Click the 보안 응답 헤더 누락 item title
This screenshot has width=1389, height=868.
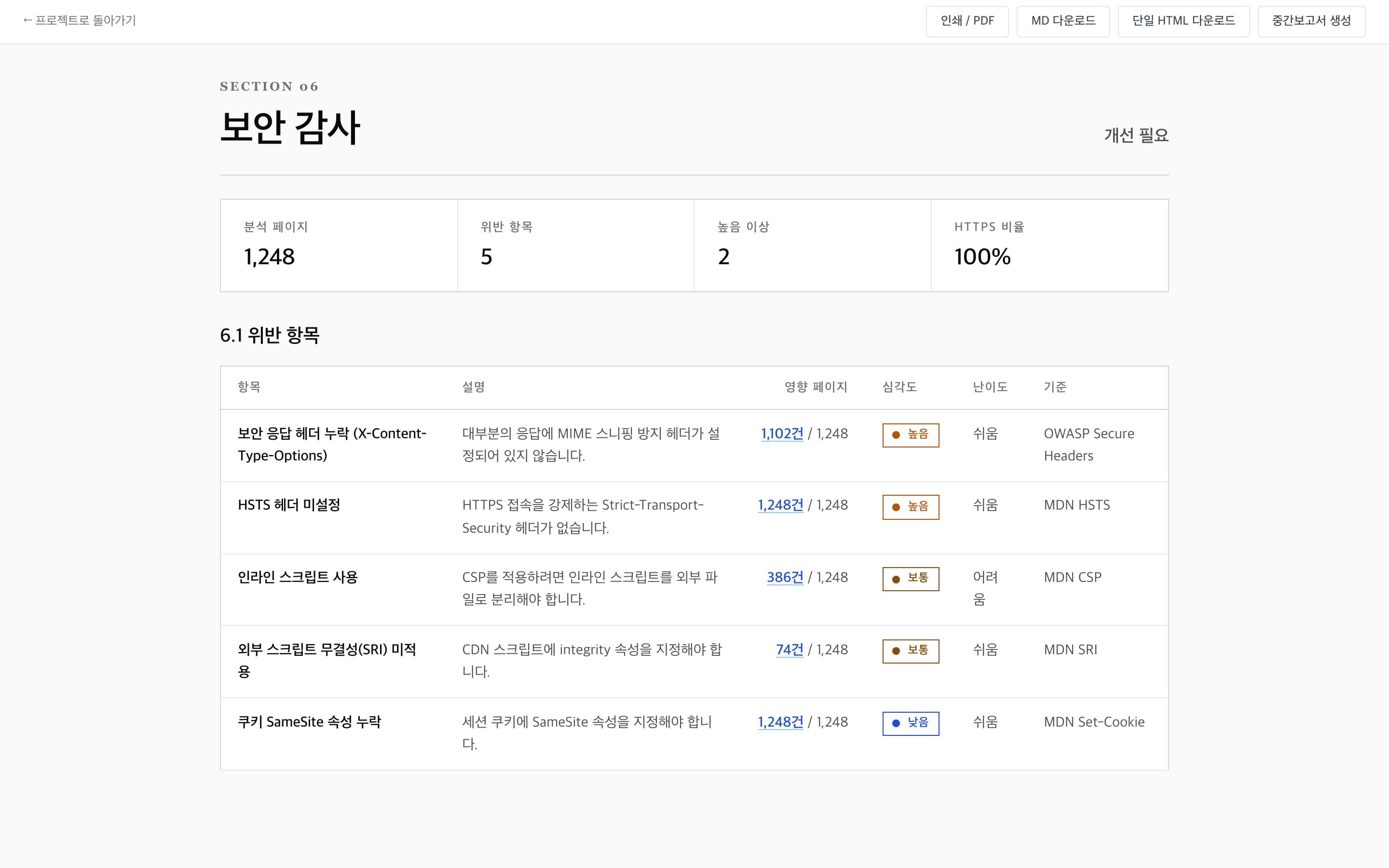coord(332,445)
